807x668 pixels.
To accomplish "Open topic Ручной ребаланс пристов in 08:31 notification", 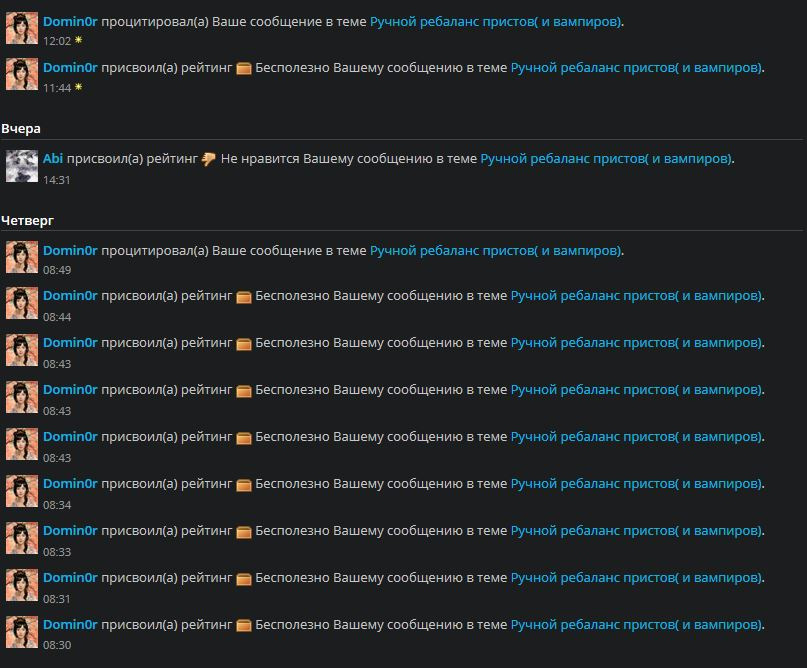I will (x=637, y=578).
